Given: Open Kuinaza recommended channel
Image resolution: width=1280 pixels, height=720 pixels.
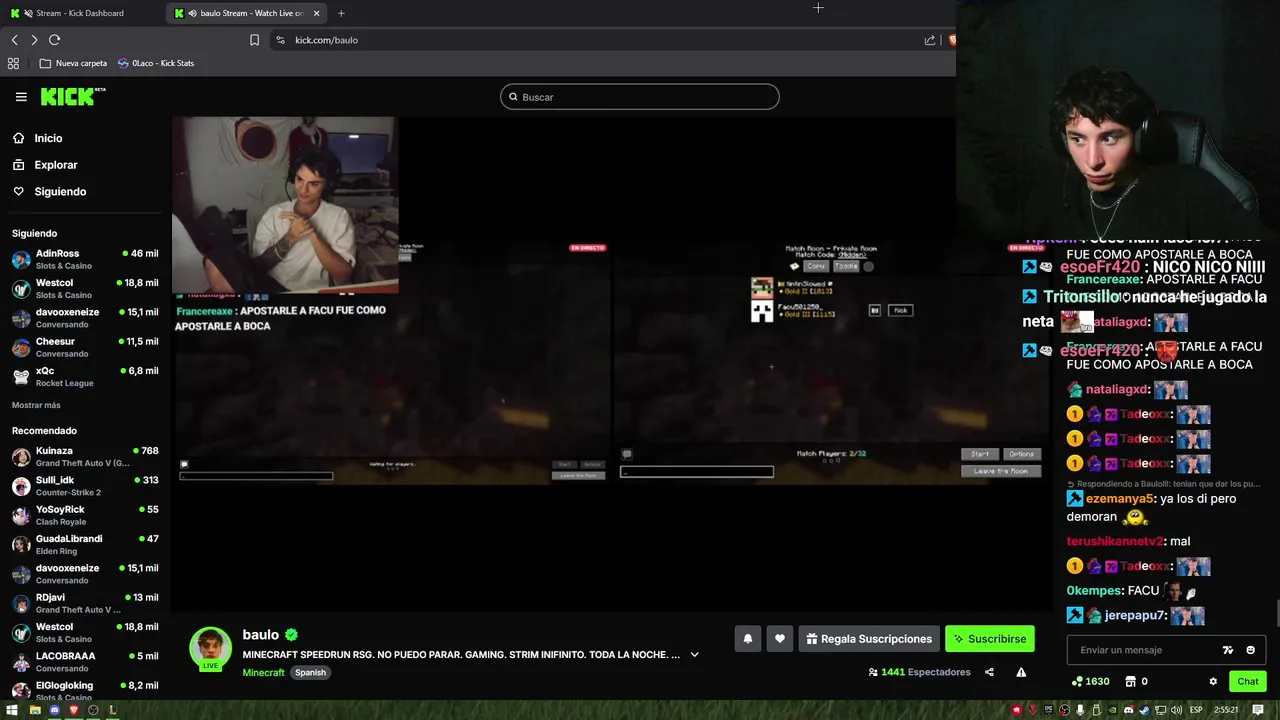Looking at the screenshot, I should (x=85, y=456).
